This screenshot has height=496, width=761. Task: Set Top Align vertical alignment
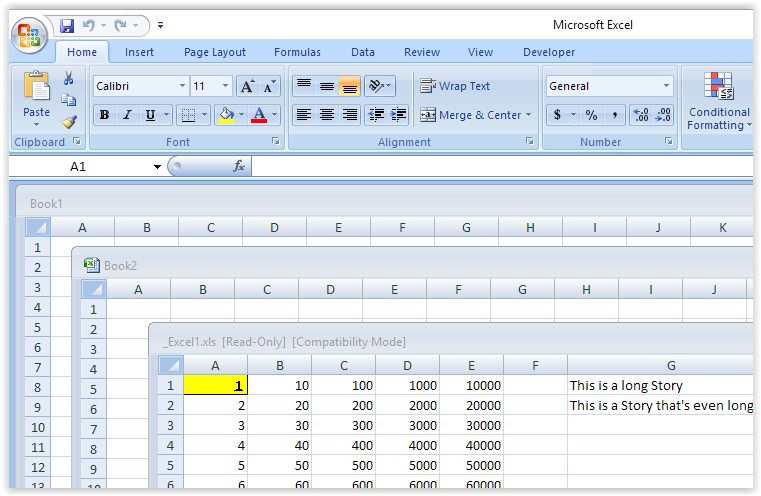tap(304, 86)
